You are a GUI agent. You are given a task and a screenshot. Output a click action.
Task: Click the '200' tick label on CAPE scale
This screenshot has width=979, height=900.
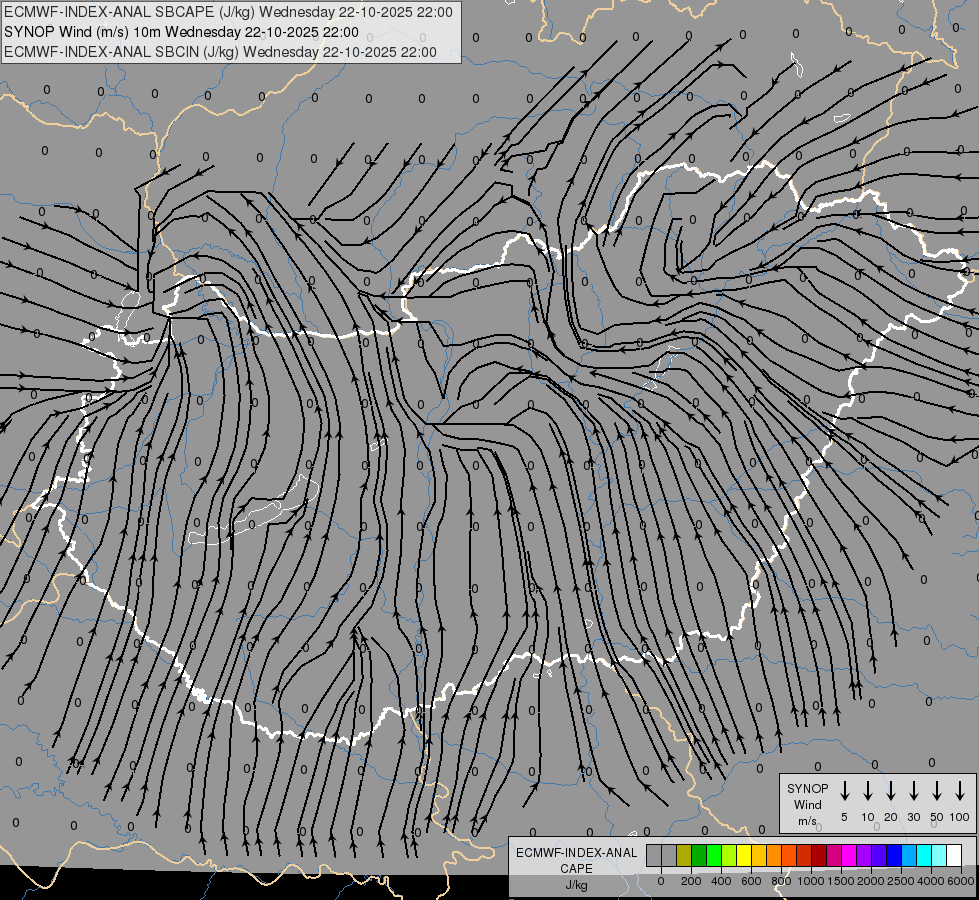(691, 881)
